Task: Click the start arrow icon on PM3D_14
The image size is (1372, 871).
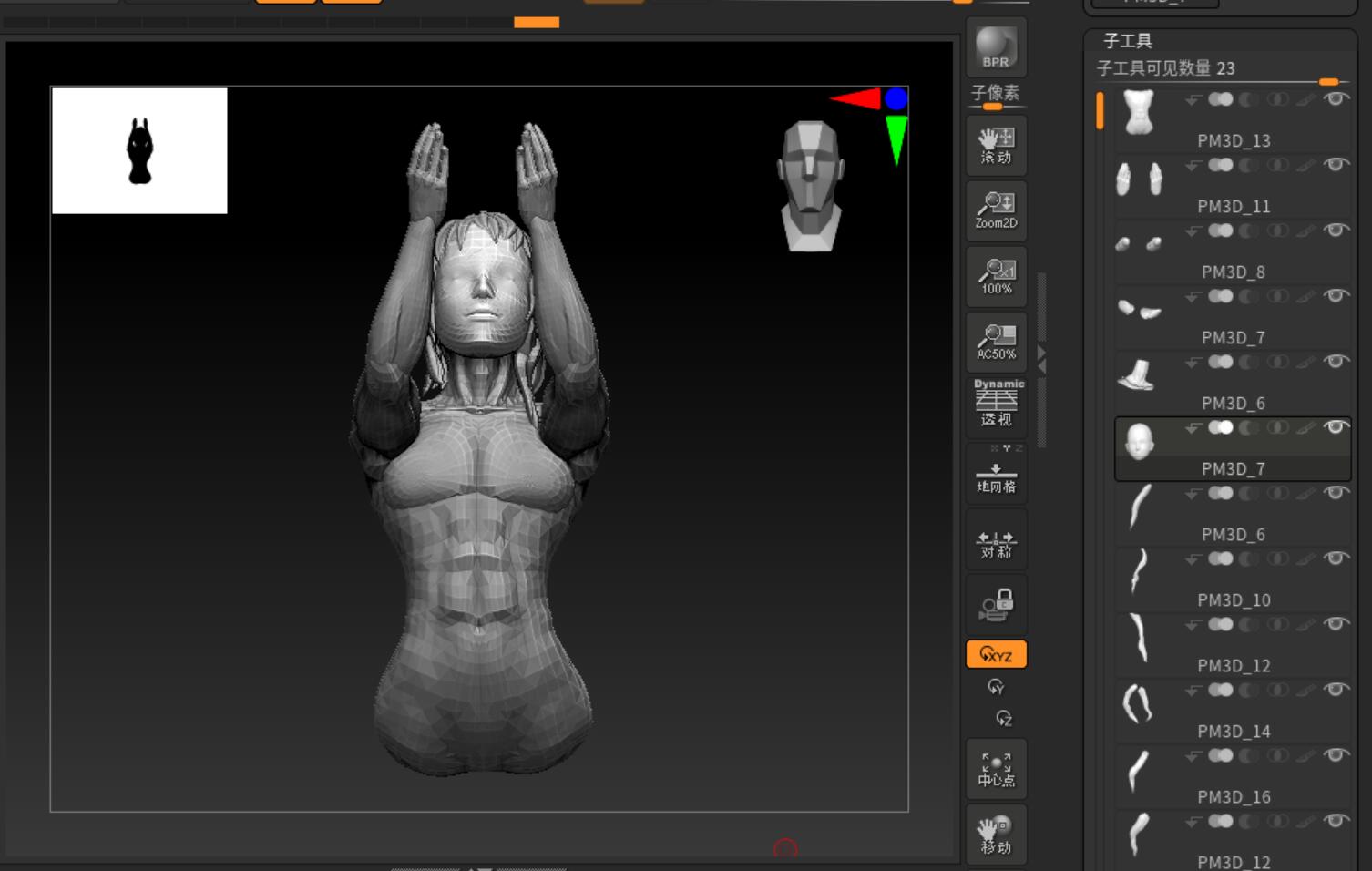Action: point(1193,691)
